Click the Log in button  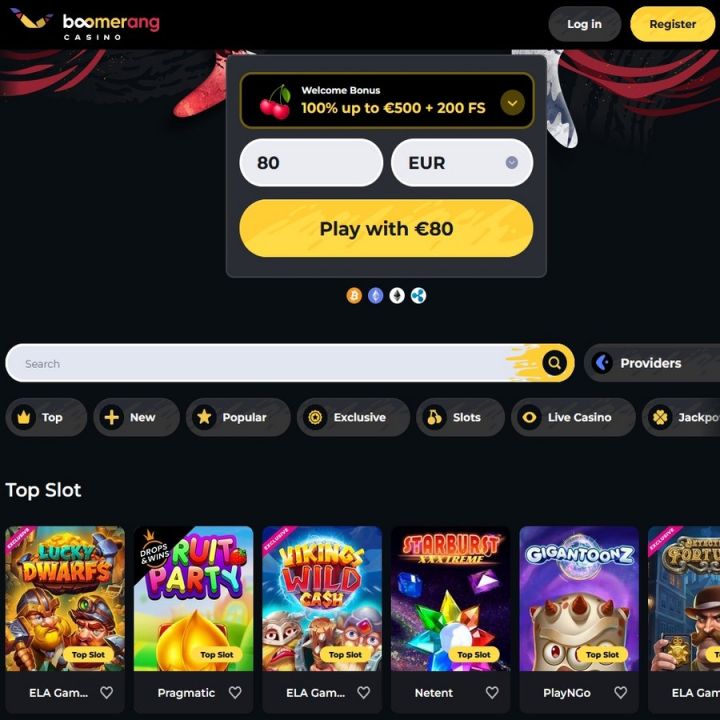(x=584, y=24)
